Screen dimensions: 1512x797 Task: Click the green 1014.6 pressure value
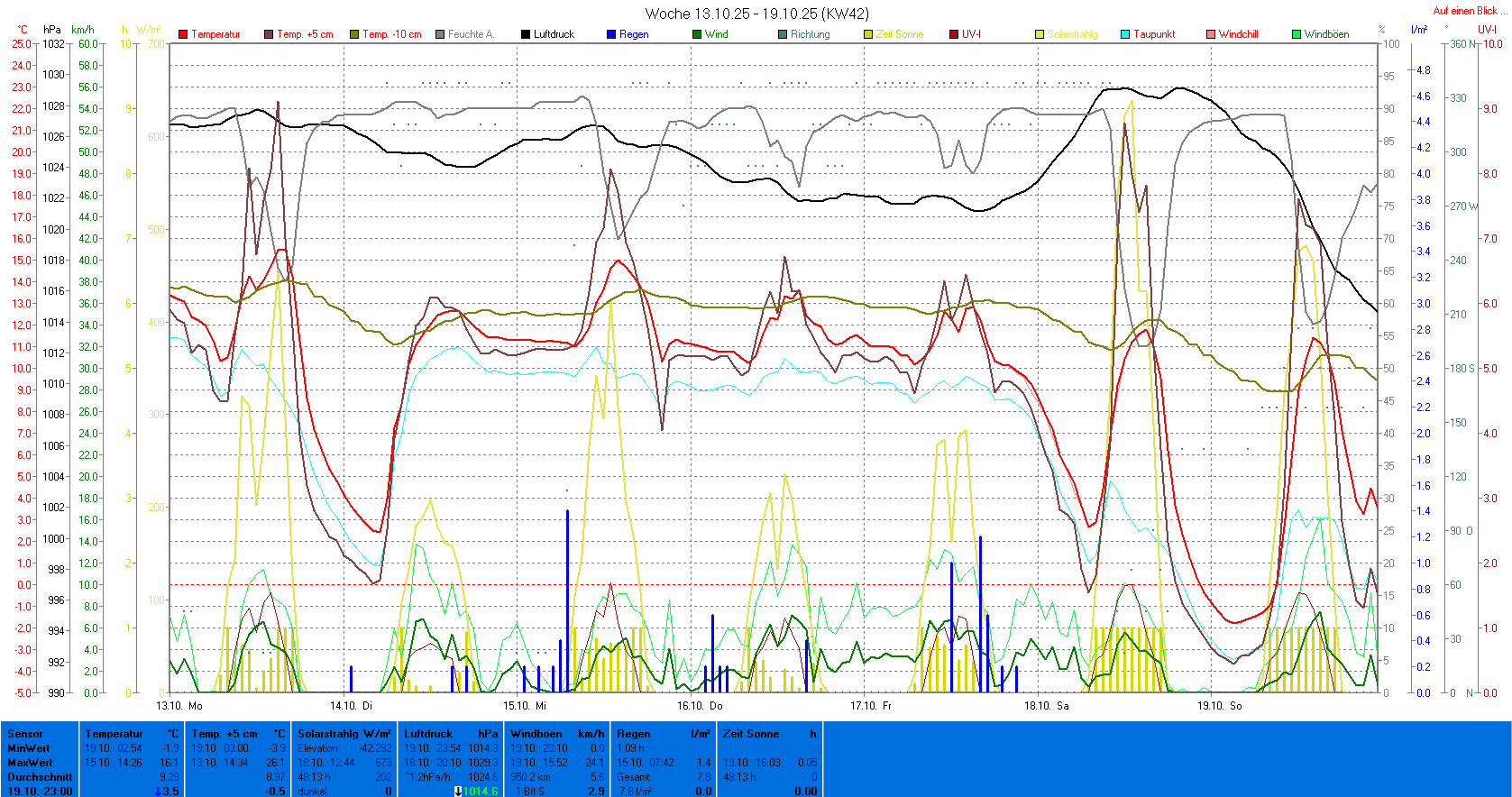(x=480, y=792)
